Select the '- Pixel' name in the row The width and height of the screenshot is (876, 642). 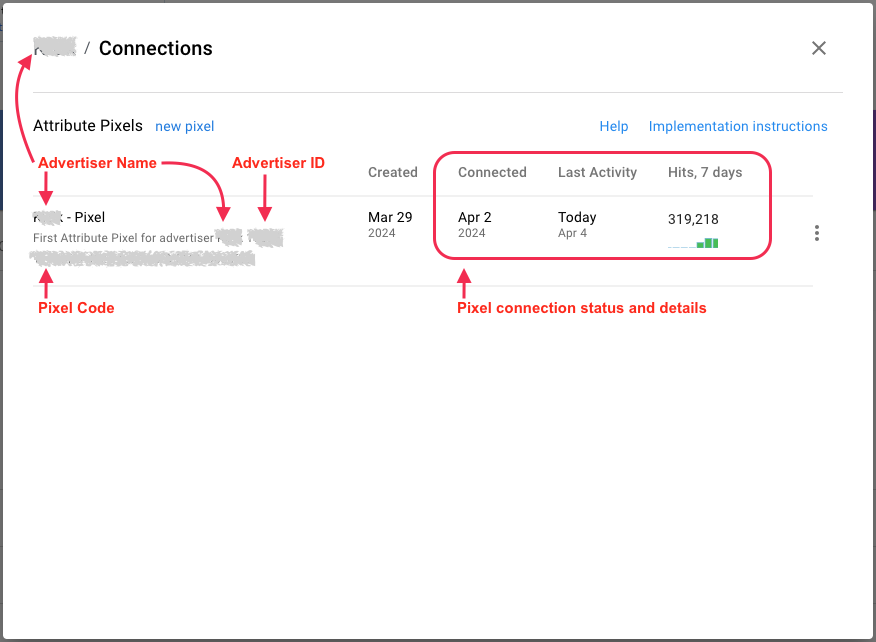pyautogui.click(x=84, y=217)
